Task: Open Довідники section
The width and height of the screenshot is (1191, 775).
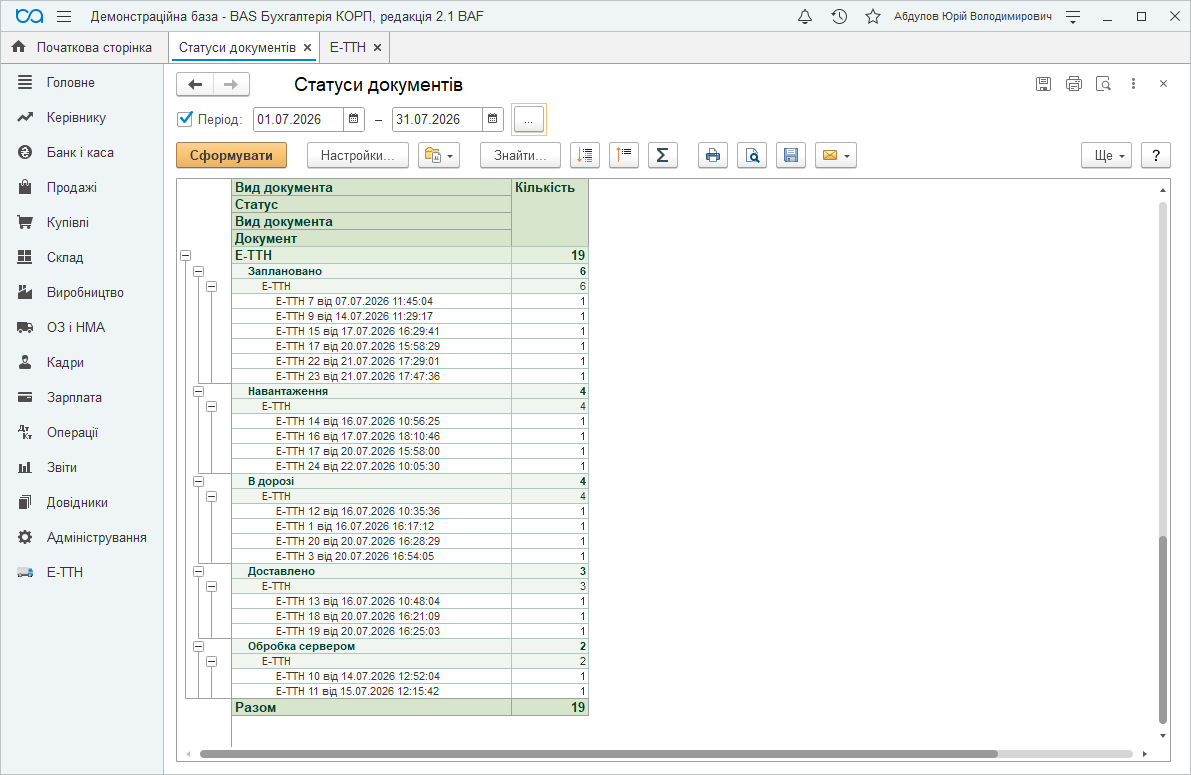Action: coord(82,501)
